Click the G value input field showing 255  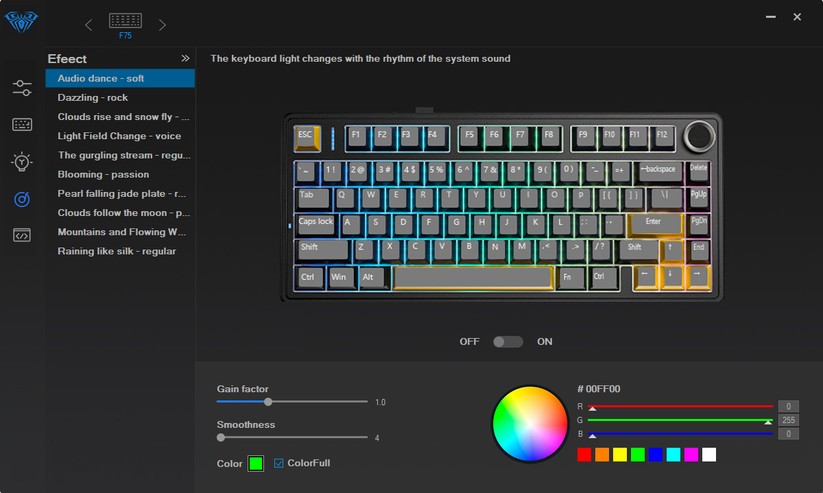[788, 421]
